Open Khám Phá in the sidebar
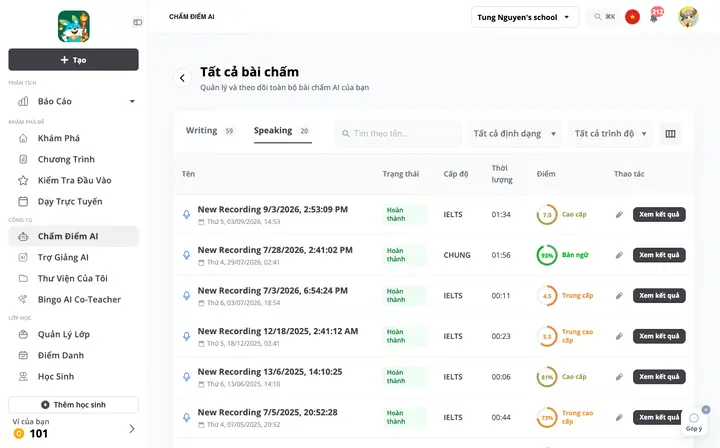 (73, 138)
